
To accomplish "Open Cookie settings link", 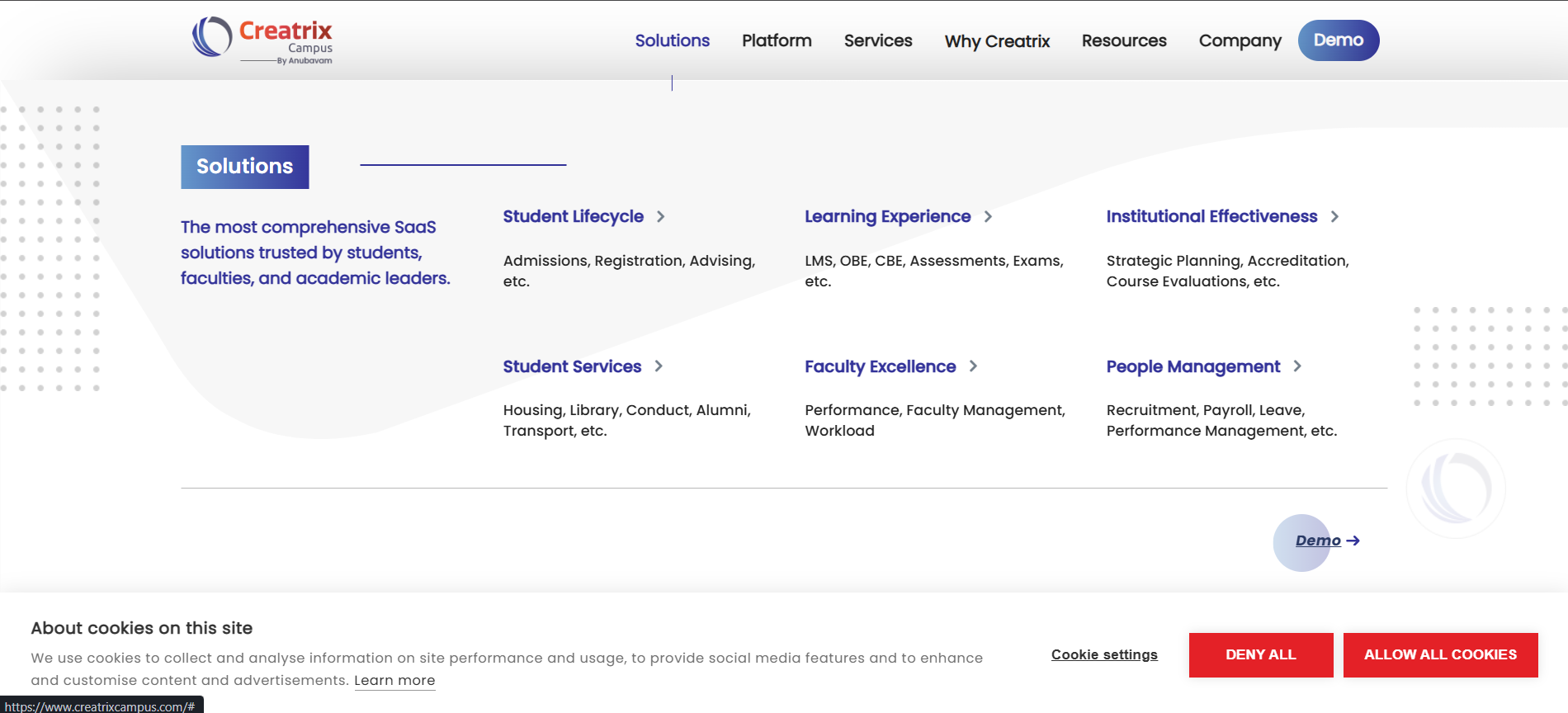I will point(1104,654).
